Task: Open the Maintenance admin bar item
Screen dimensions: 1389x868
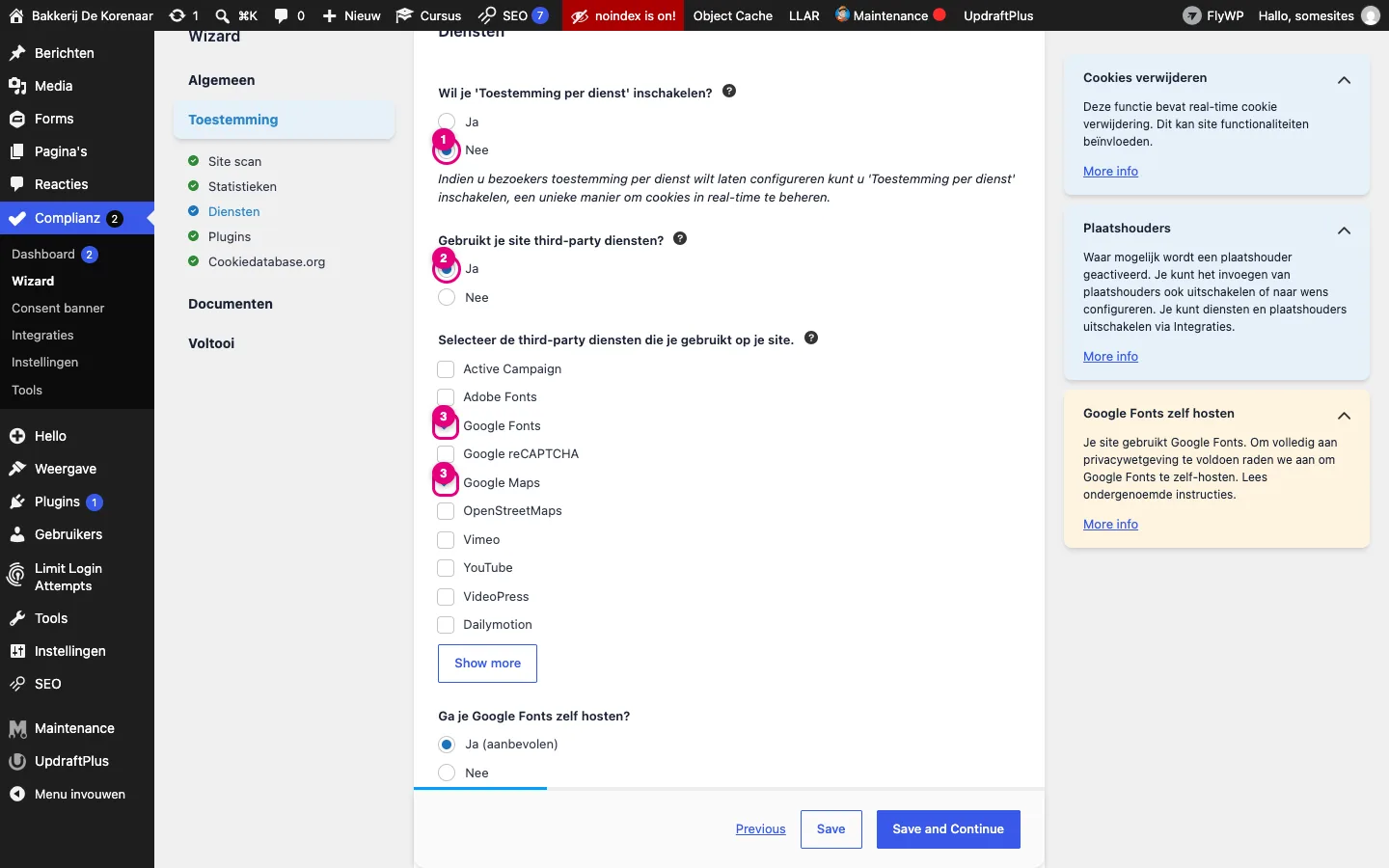Action: pos(890,15)
